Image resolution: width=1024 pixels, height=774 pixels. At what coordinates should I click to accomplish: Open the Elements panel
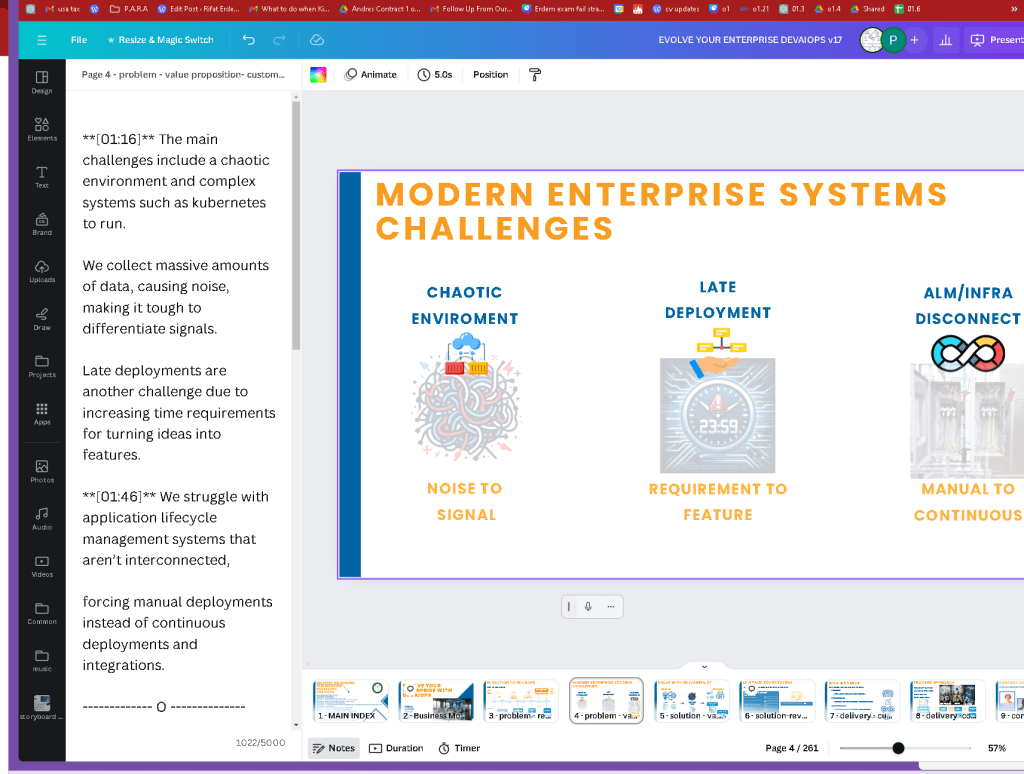coord(42,129)
